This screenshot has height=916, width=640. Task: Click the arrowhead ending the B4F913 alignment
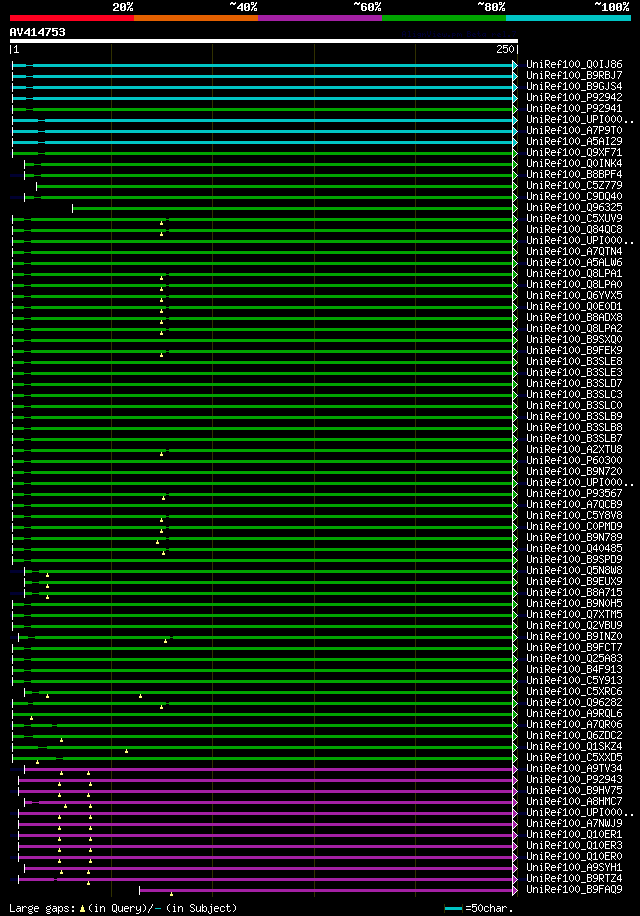point(515,670)
